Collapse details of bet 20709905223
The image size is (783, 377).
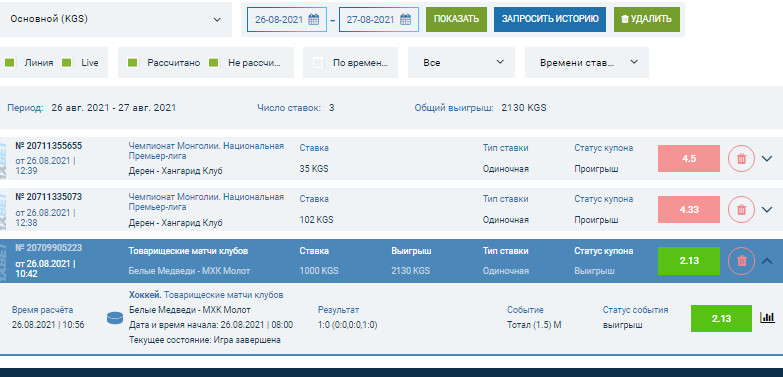[767, 261]
